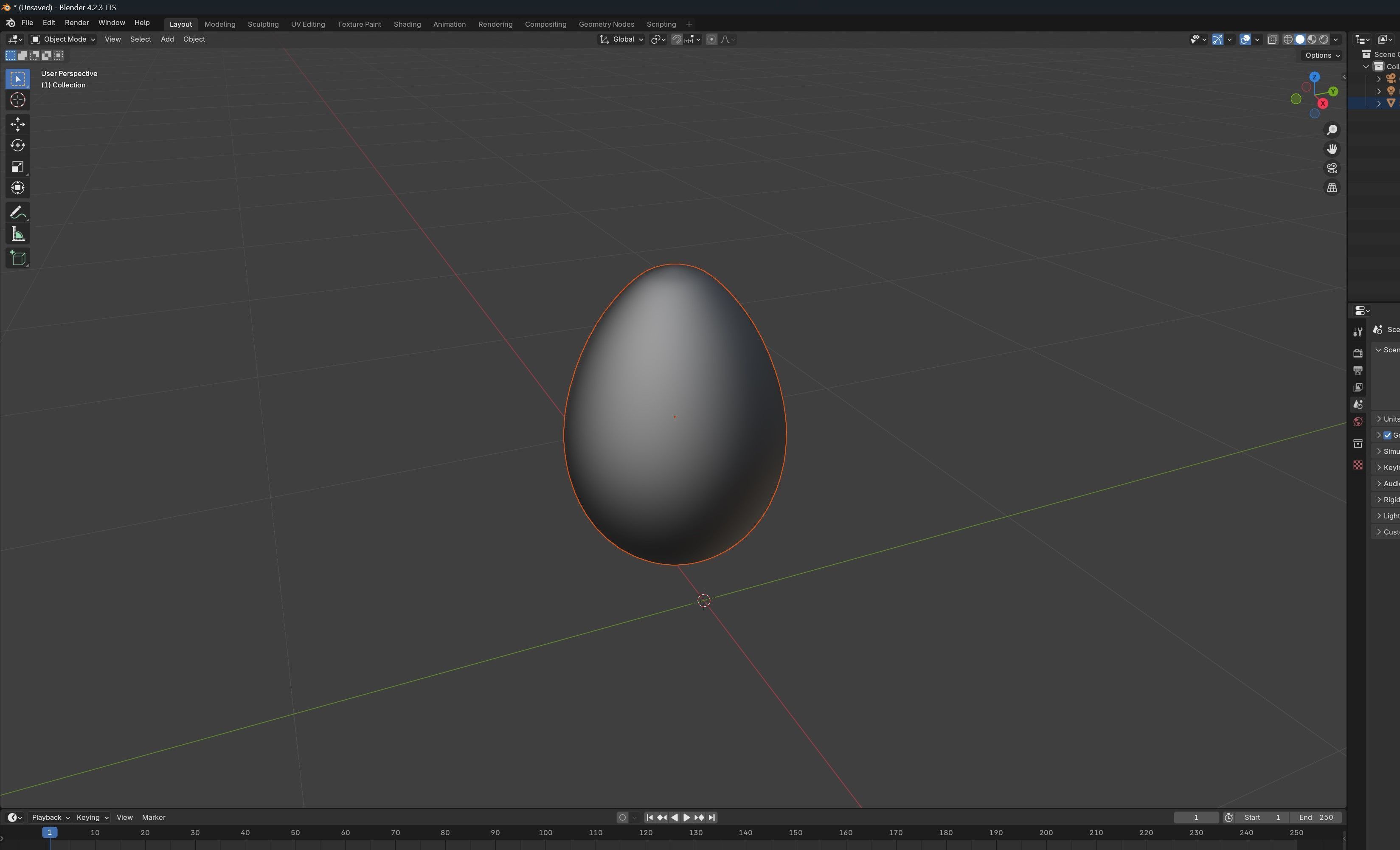Image resolution: width=1400 pixels, height=850 pixels.
Task: Toggle proportional editing
Action: (x=711, y=39)
